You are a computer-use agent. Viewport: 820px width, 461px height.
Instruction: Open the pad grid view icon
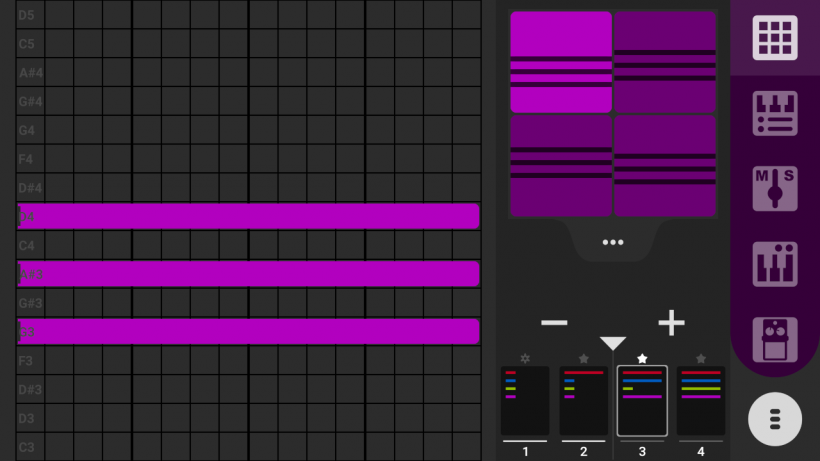(x=775, y=38)
